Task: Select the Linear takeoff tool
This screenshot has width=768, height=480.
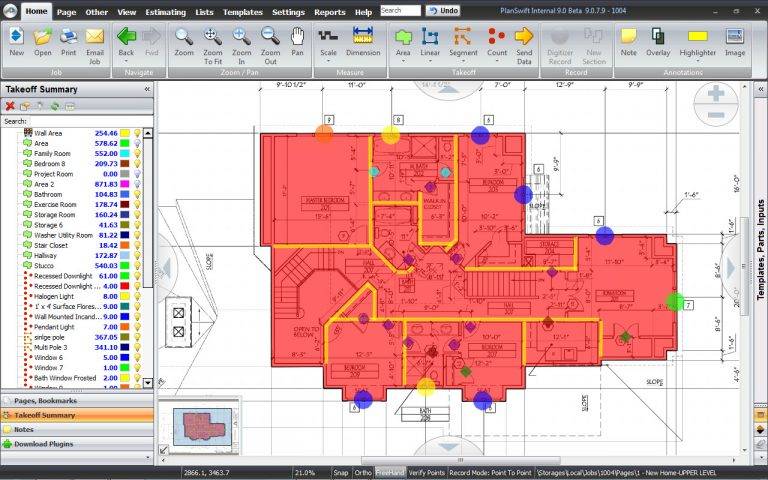Action: click(x=431, y=41)
